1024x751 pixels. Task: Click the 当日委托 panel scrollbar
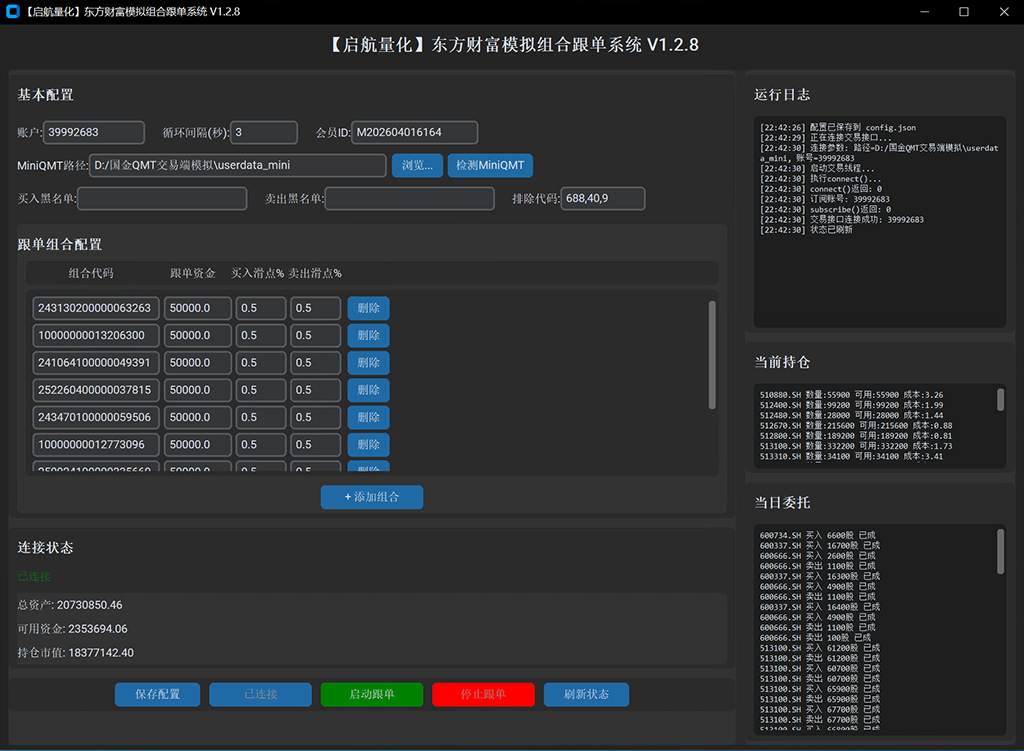(x=1000, y=552)
